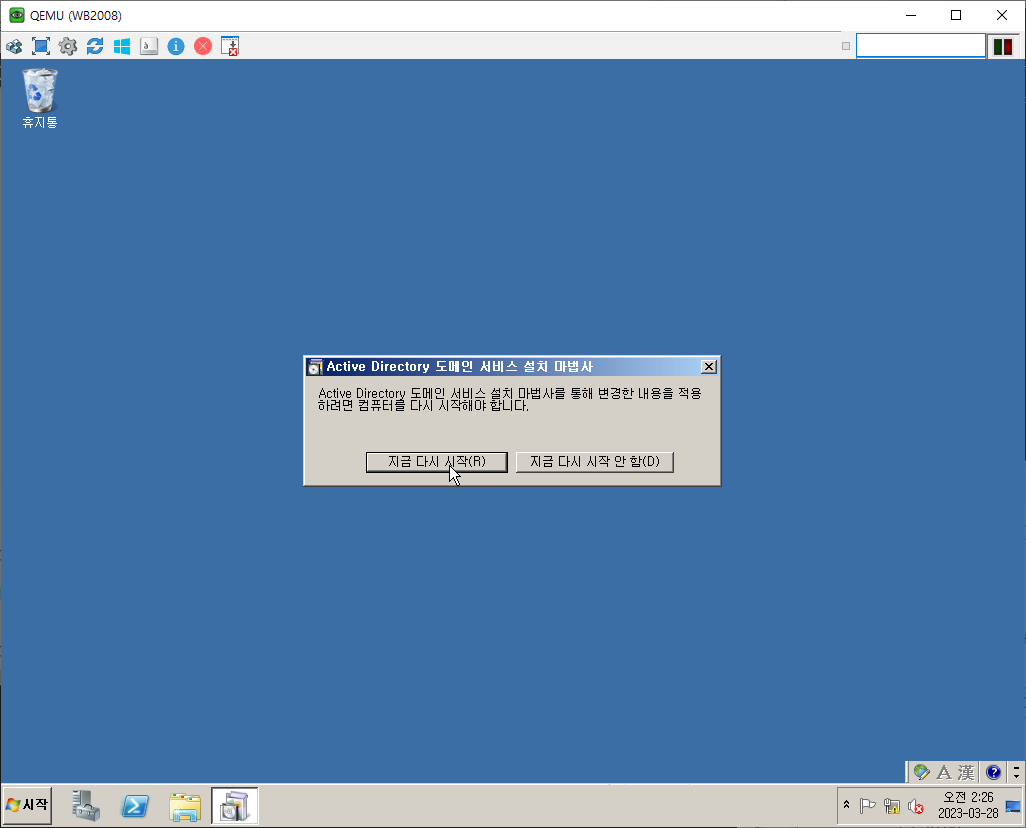The image size is (1026, 828).
Task: Show hidden tray icons chevron
Action: coord(846,805)
